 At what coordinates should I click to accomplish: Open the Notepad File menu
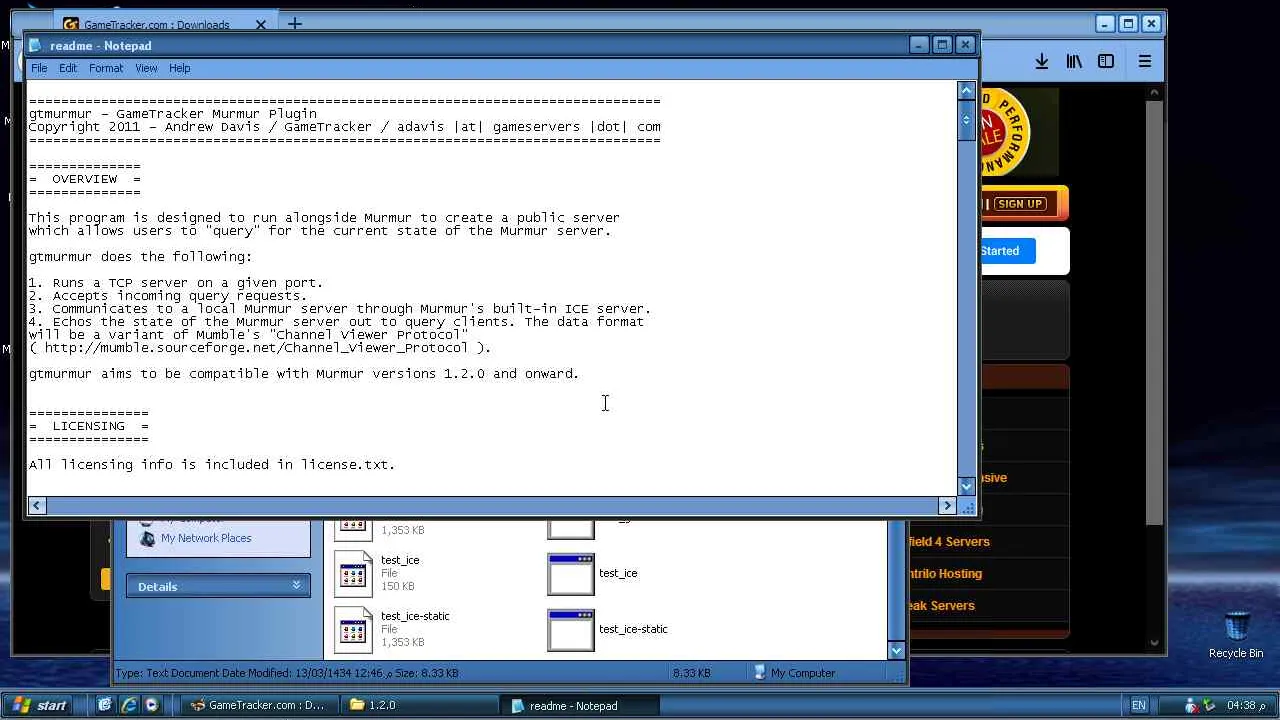[39, 68]
